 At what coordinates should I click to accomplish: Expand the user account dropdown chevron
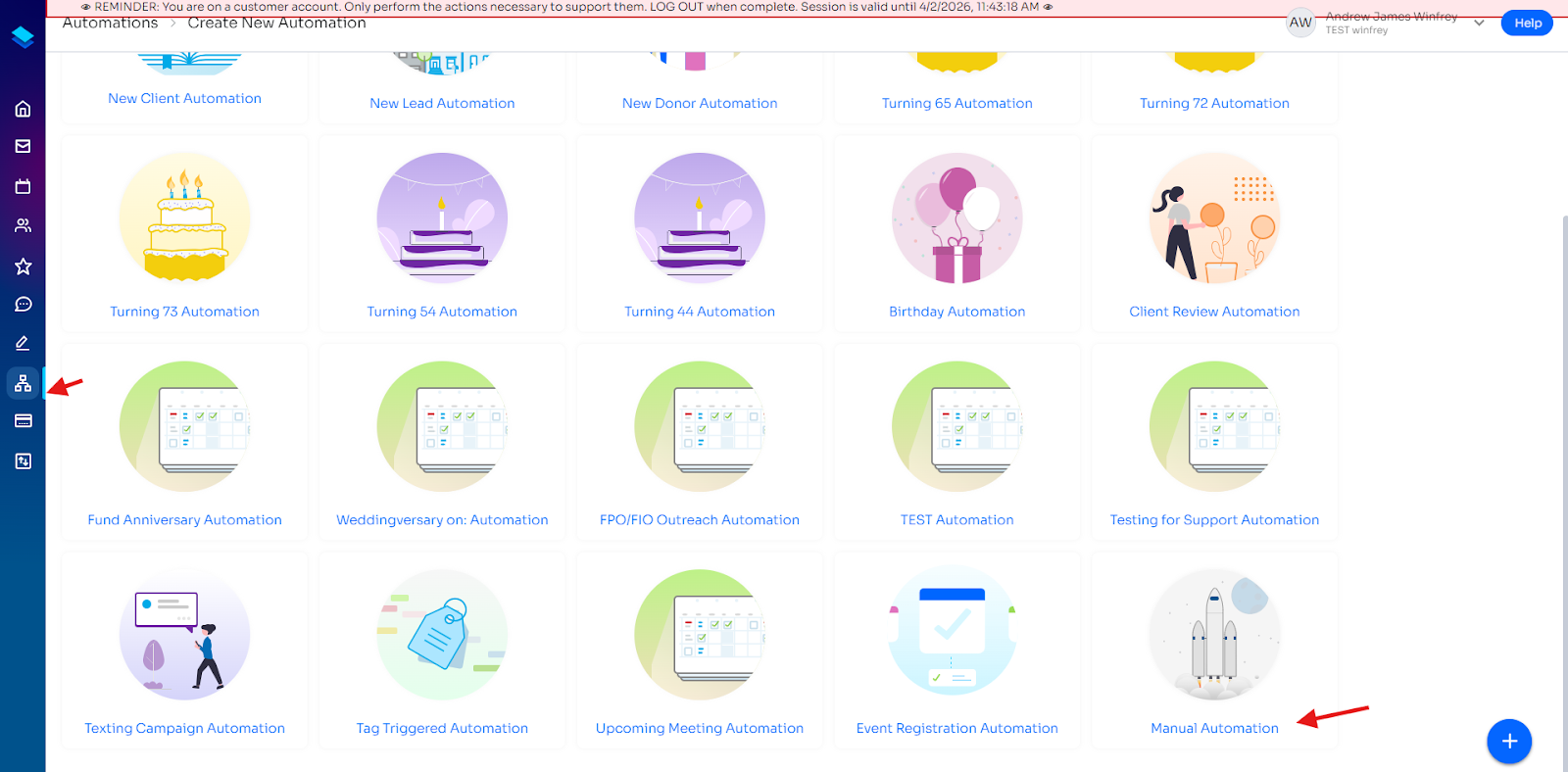click(1479, 23)
